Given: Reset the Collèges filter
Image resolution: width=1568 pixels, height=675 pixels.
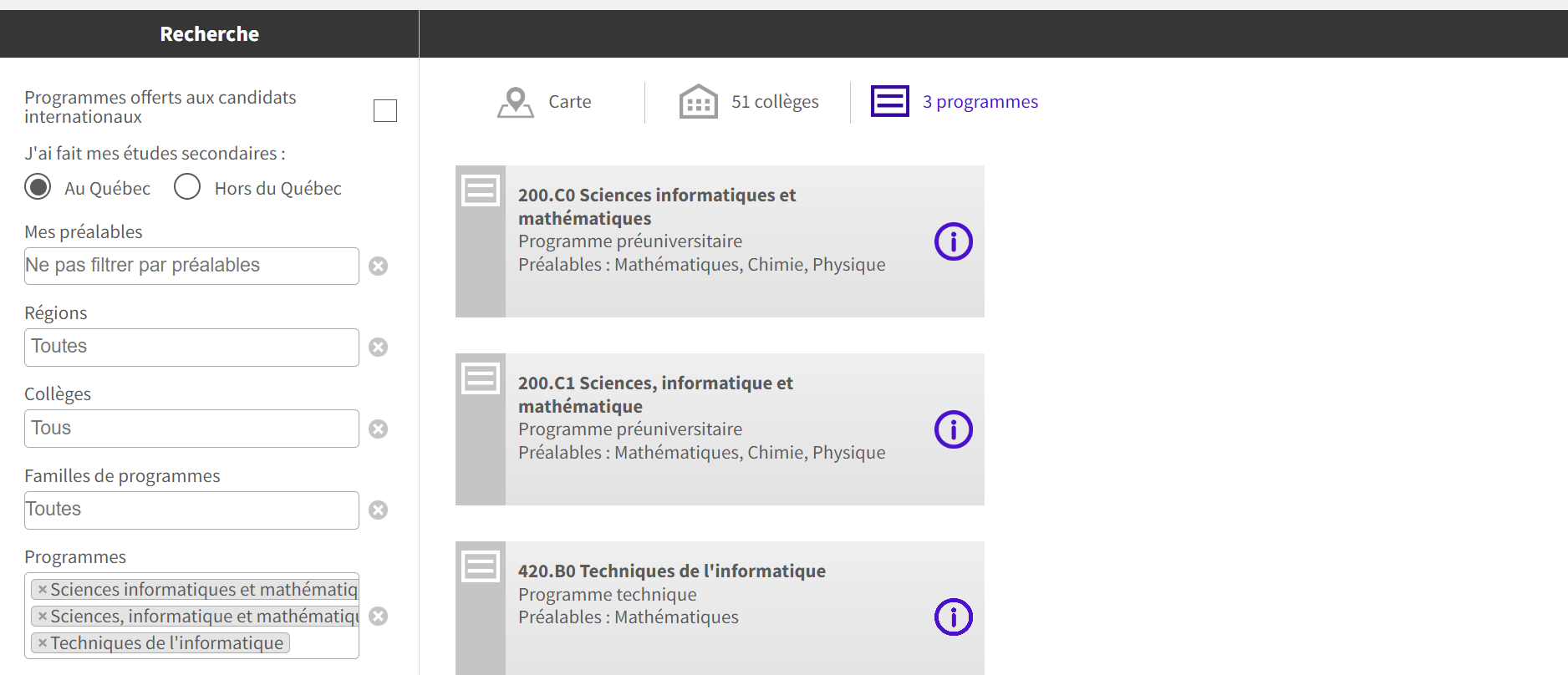Looking at the screenshot, I should pos(379,429).
